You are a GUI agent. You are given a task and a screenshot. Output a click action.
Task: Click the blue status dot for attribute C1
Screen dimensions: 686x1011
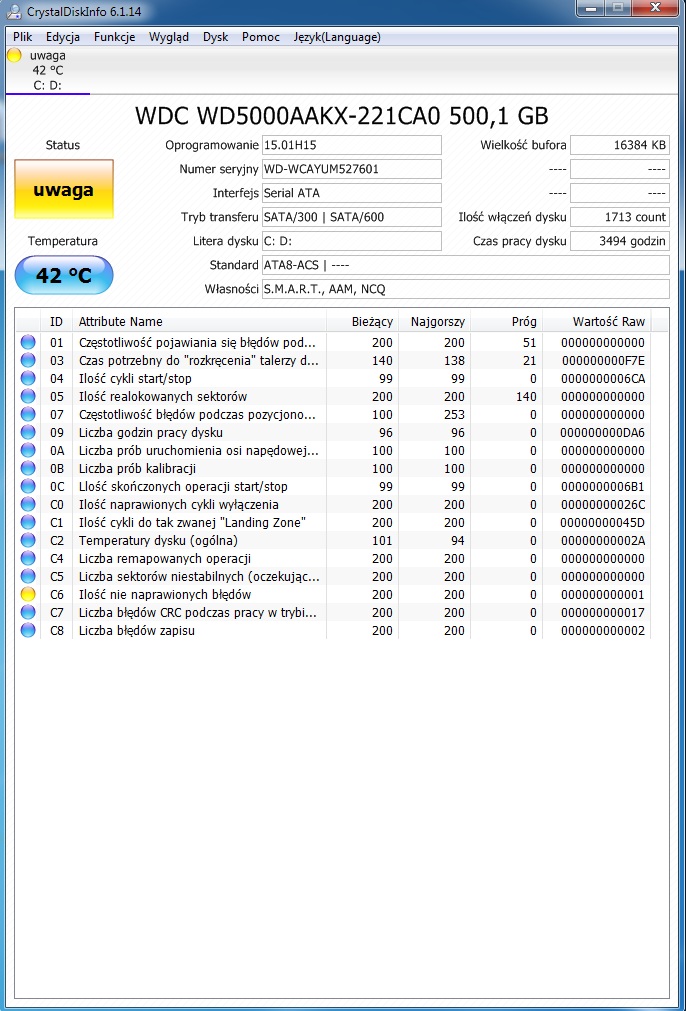click(28, 523)
